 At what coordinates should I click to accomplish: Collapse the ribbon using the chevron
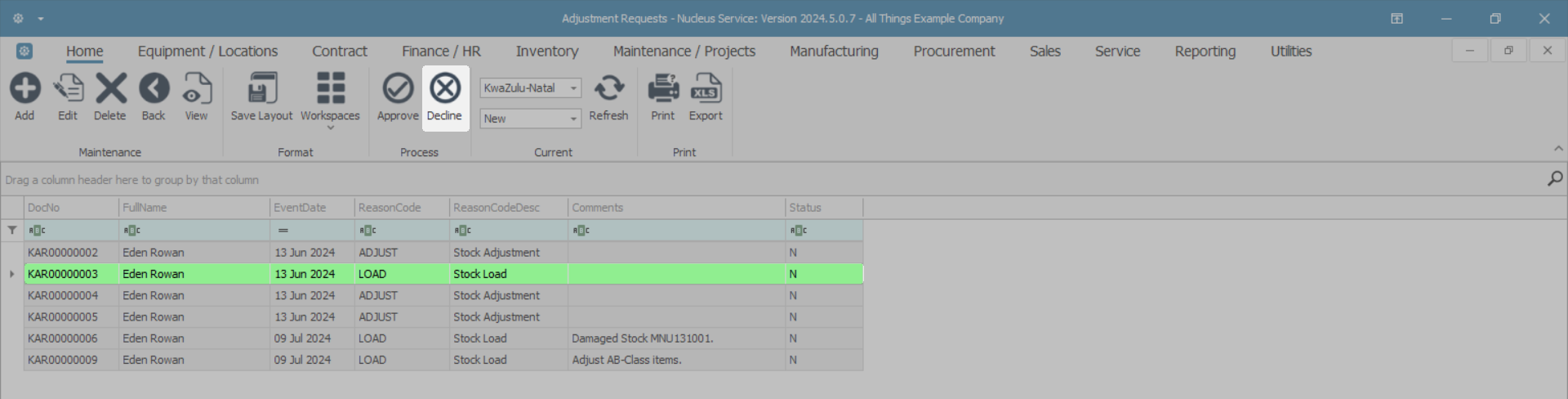[1558, 148]
